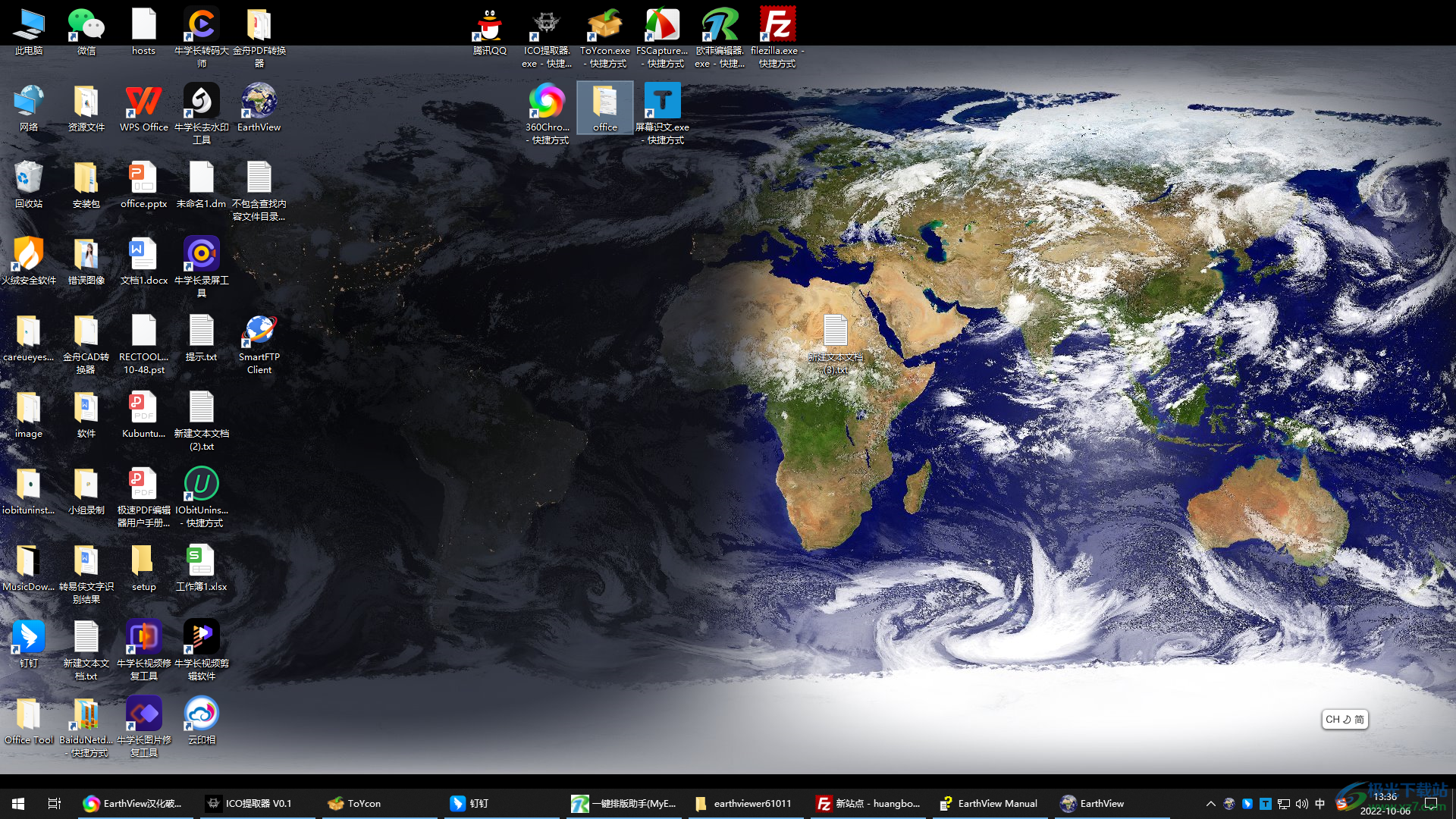Open Task View from the taskbar
The width and height of the screenshot is (1456, 819).
(54, 803)
